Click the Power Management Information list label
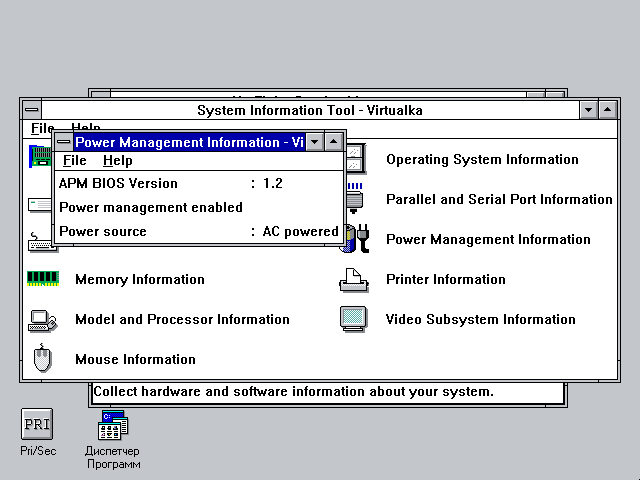The image size is (640, 480). pyautogui.click(x=488, y=240)
